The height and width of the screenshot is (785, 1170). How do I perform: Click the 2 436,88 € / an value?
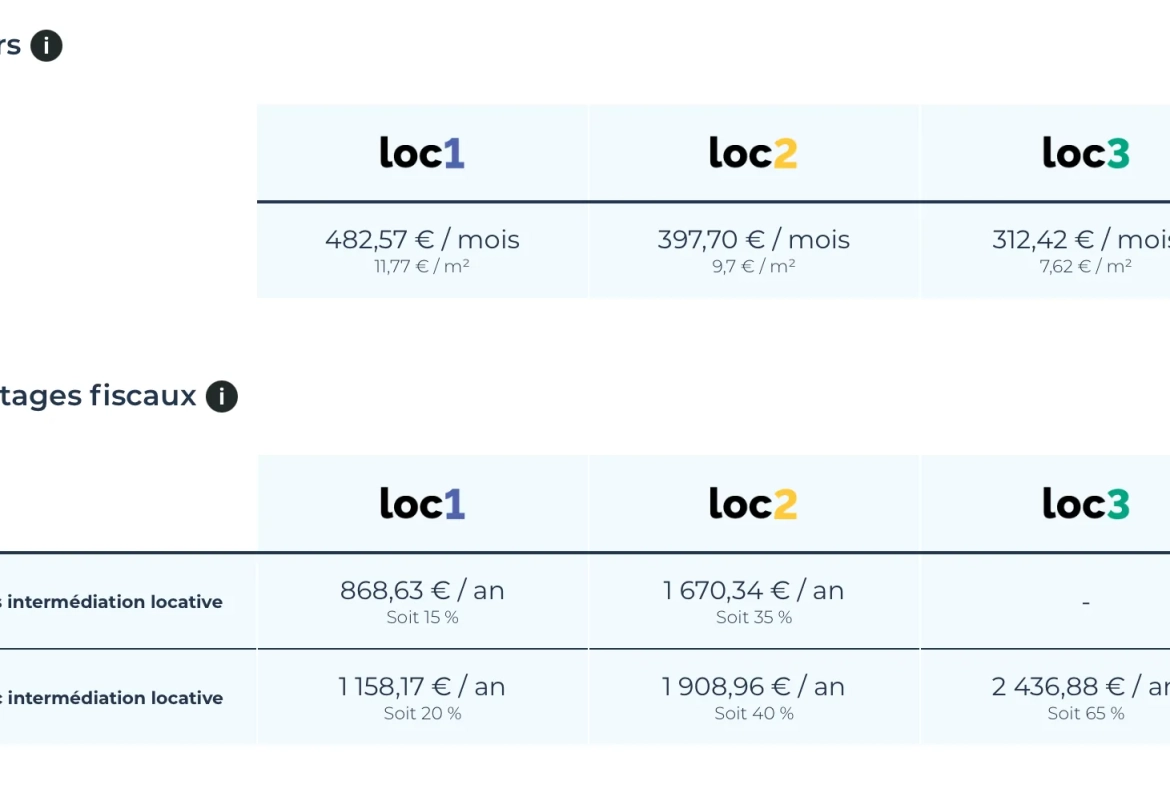coord(1080,687)
